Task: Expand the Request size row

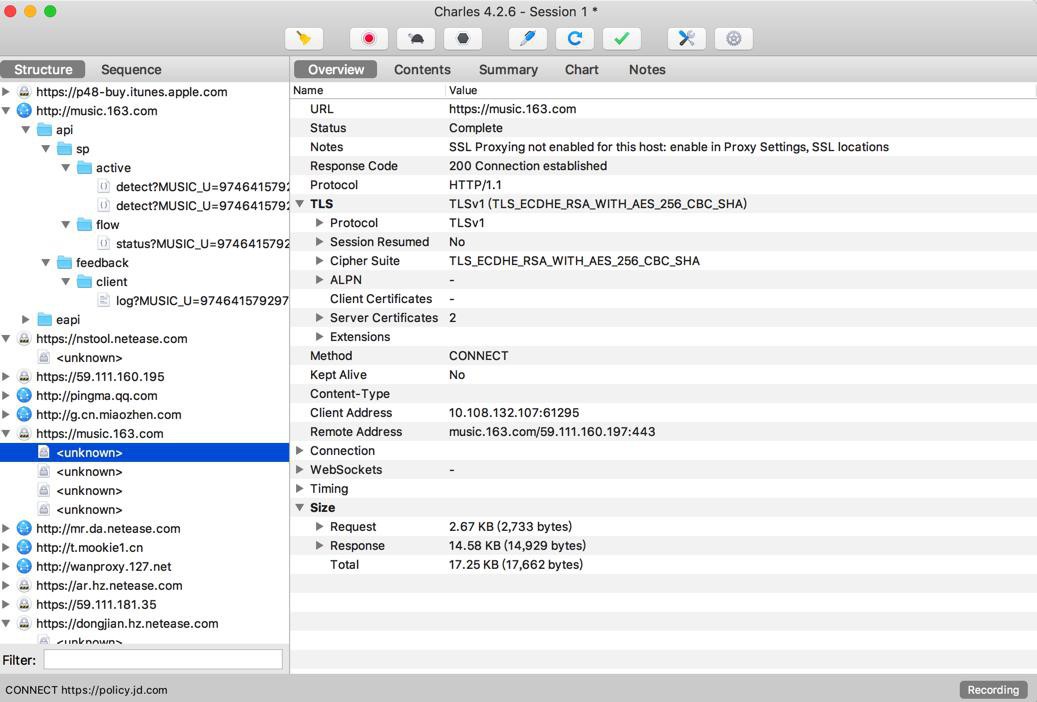Action: (319, 527)
